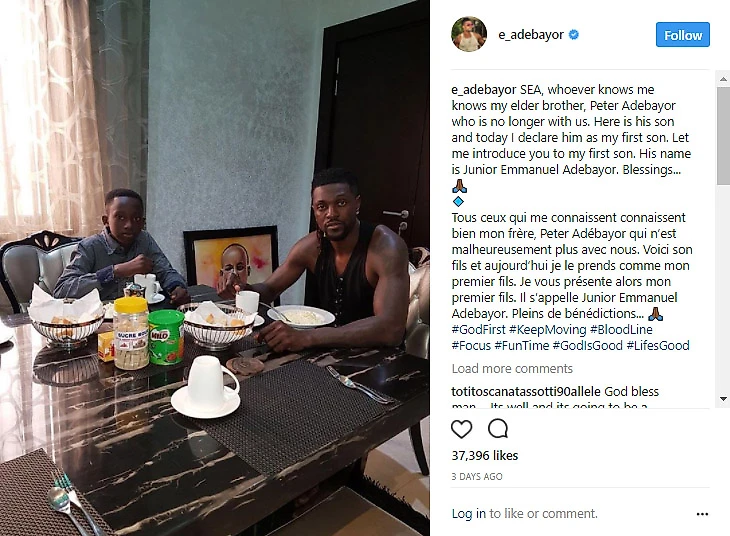
Task: Open e_adebayor username in header
Action: (x=531, y=35)
